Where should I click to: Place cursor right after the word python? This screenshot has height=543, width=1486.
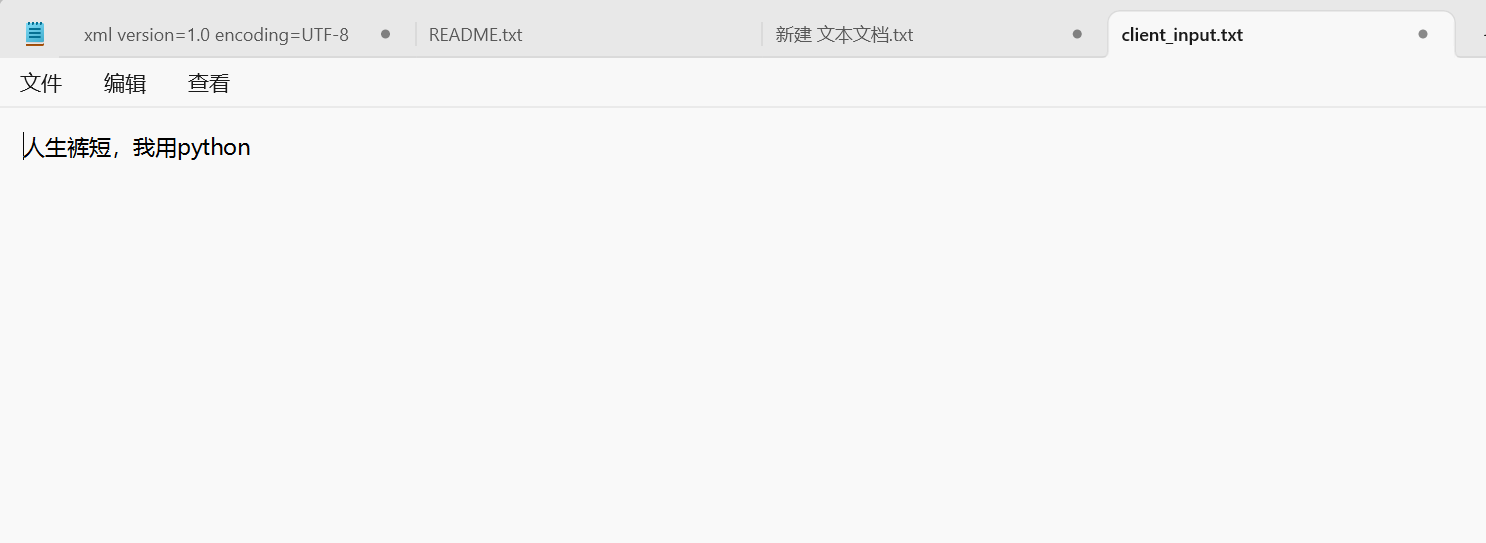coord(252,148)
